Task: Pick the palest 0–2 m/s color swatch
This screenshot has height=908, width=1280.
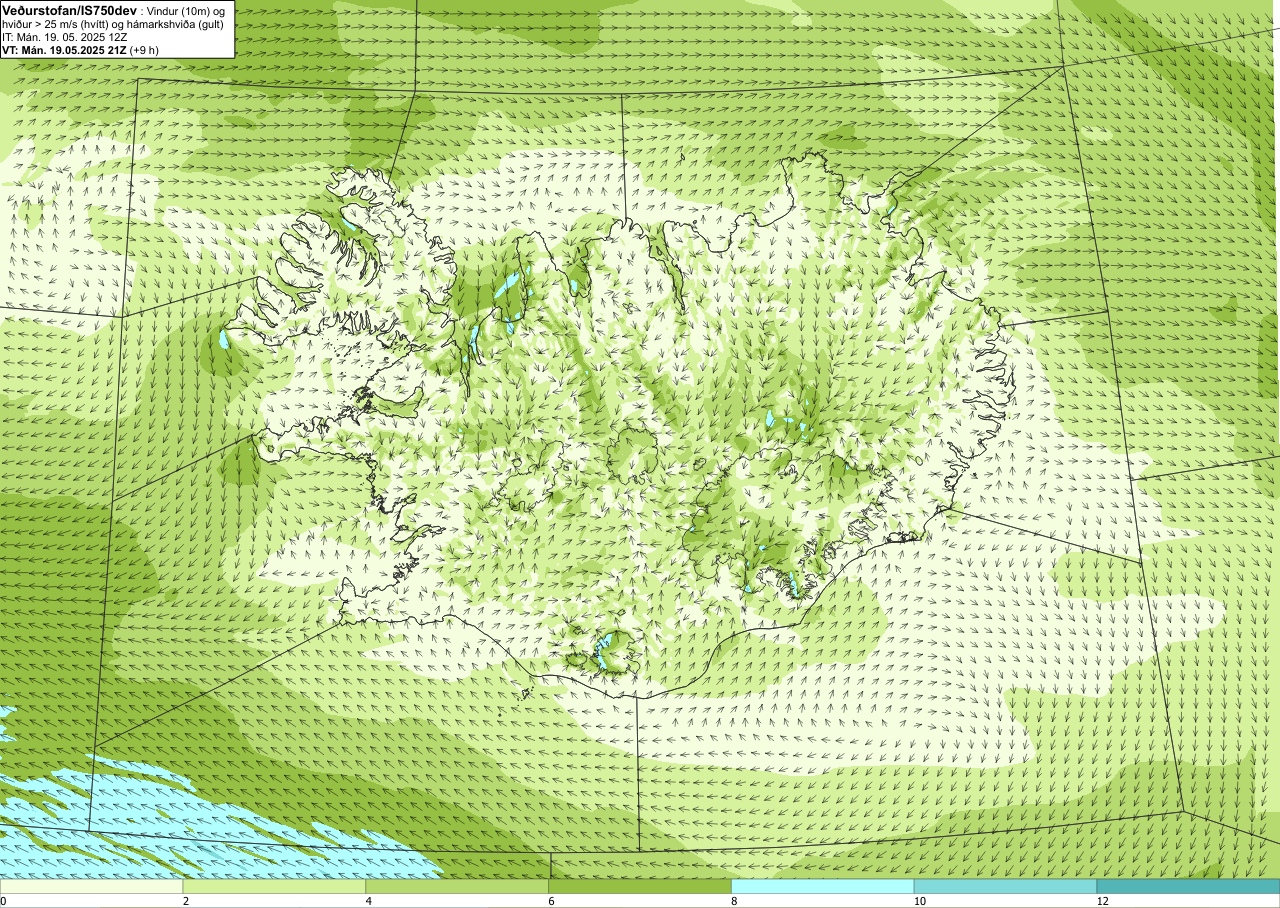Action: tap(91, 886)
